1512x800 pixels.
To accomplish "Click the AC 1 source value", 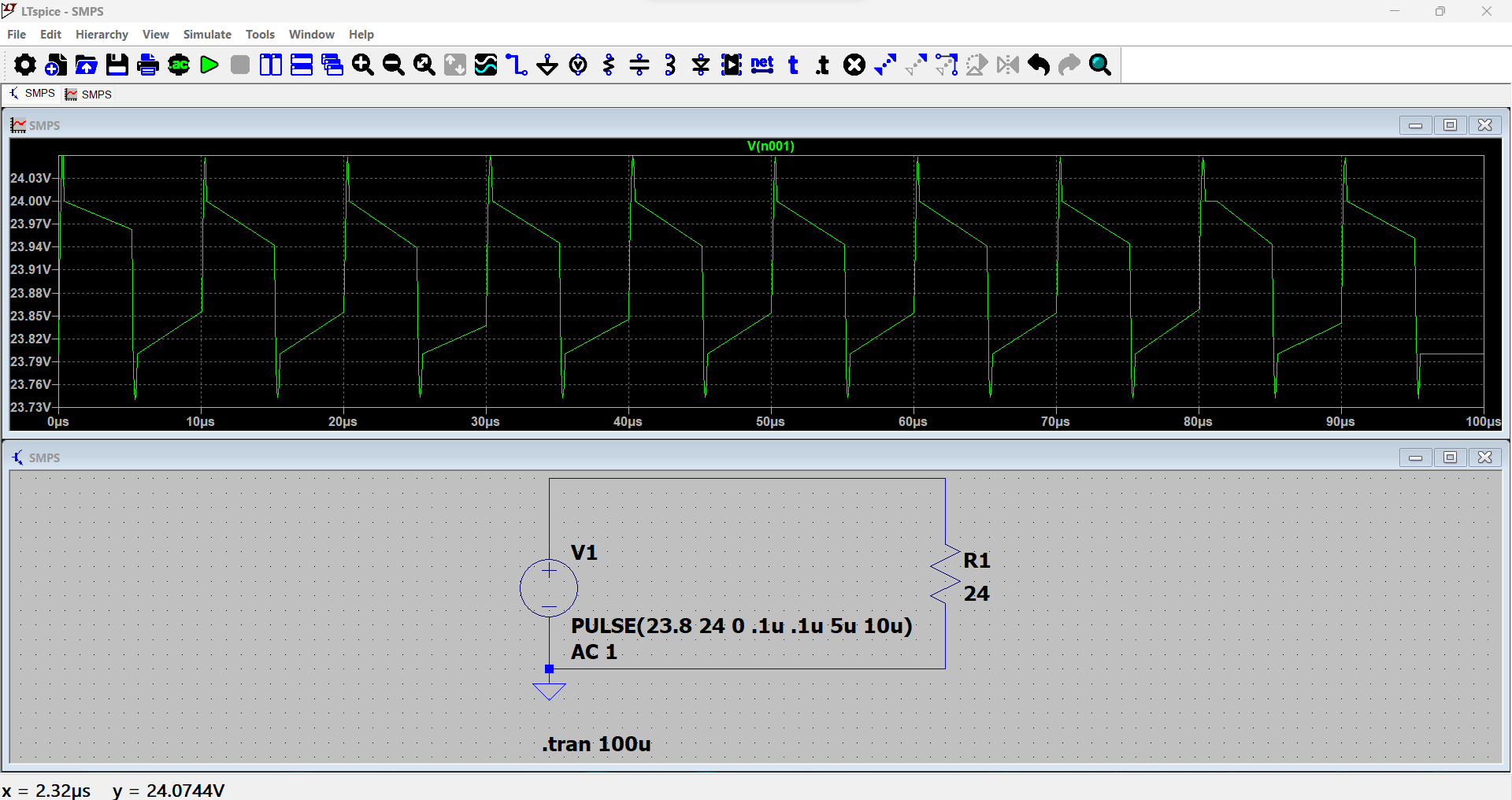I will click(594, 652).
